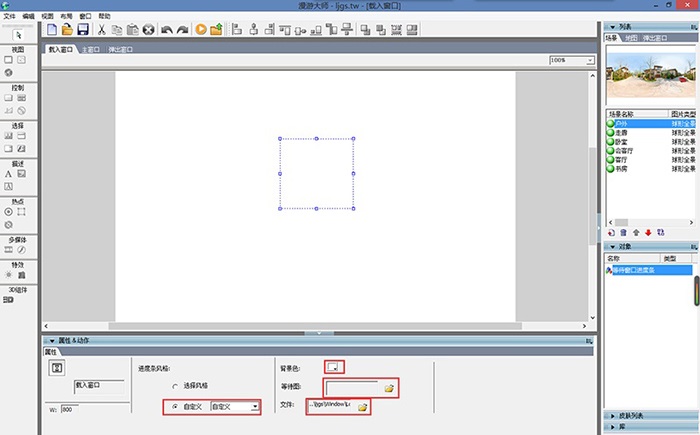Select the 等待窗口进度条 object row
Image resolution: width=700 pixels, height=435 pixels.
coord(649,270)
